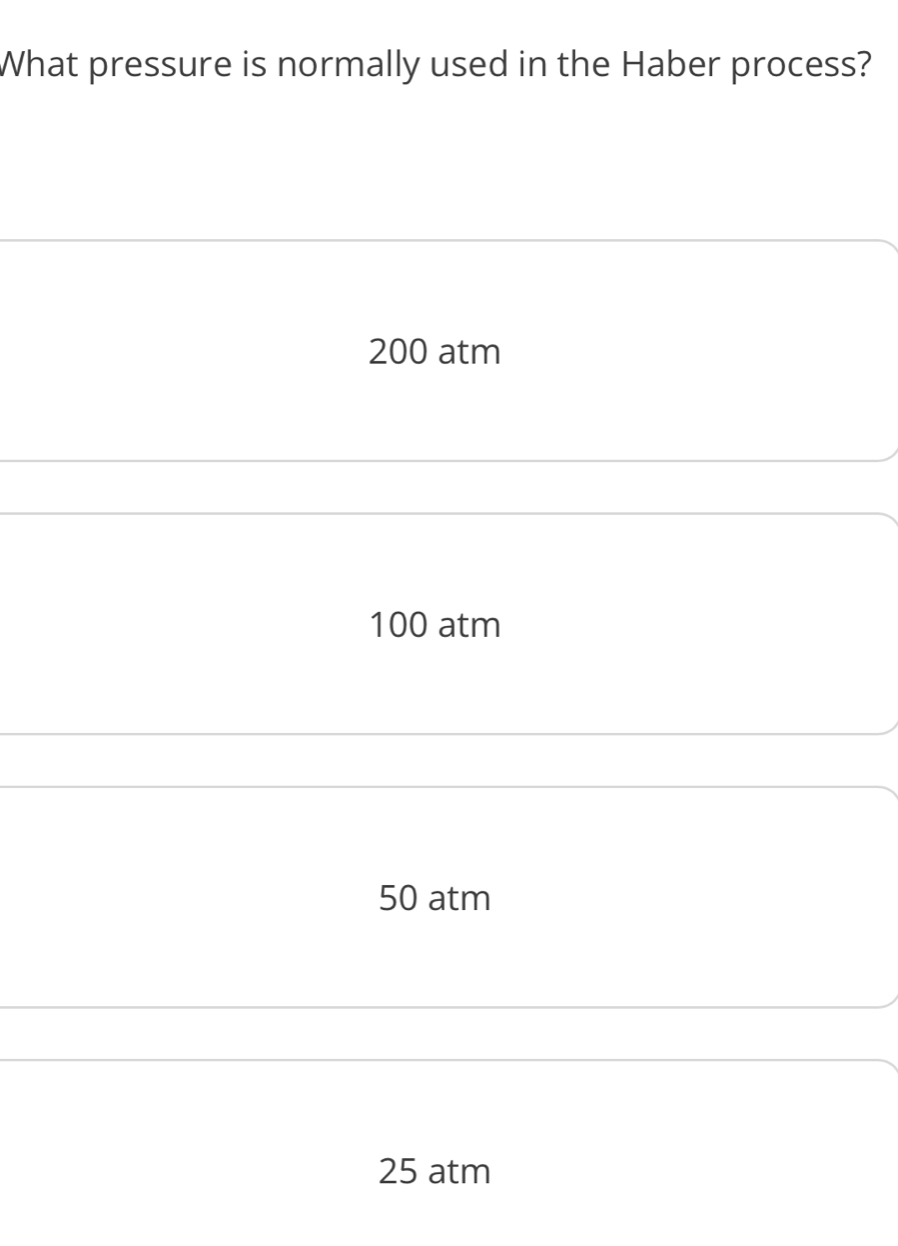This screenshot has height=1246, width=898.
Task: Click the '50 atm' text label
Action: pos(435,898)
